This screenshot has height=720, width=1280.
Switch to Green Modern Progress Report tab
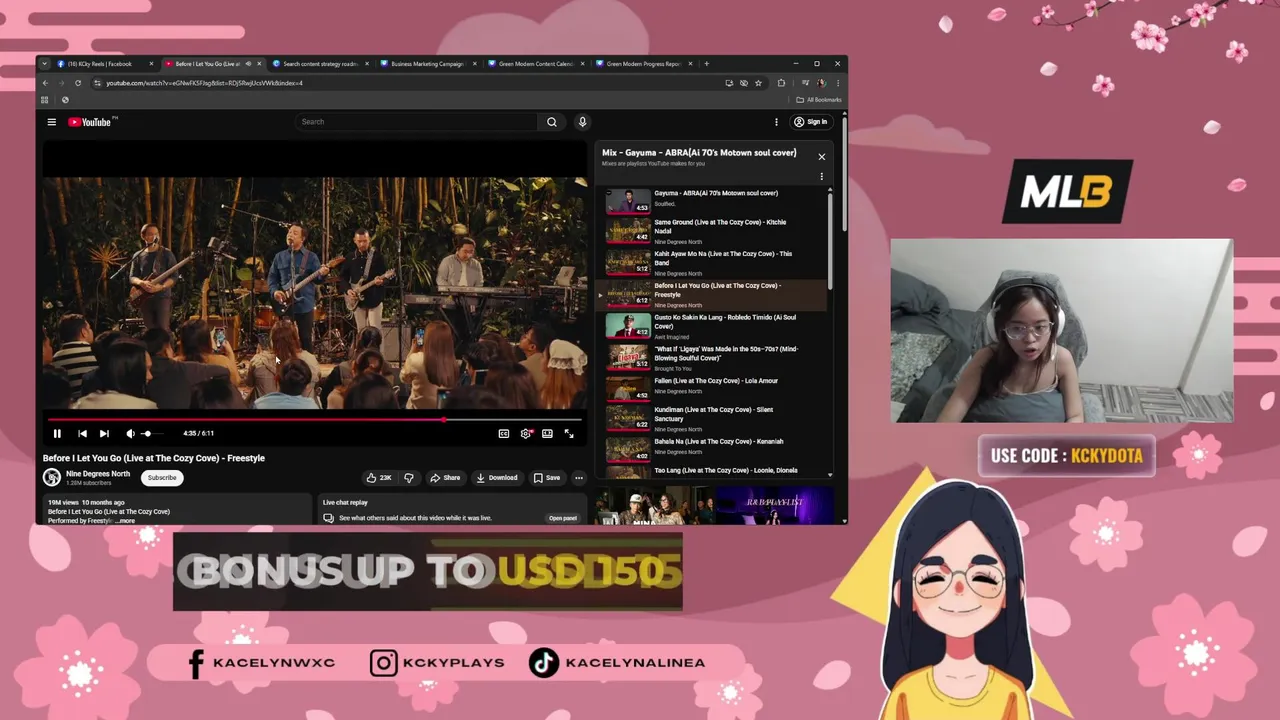click(643, 64)
